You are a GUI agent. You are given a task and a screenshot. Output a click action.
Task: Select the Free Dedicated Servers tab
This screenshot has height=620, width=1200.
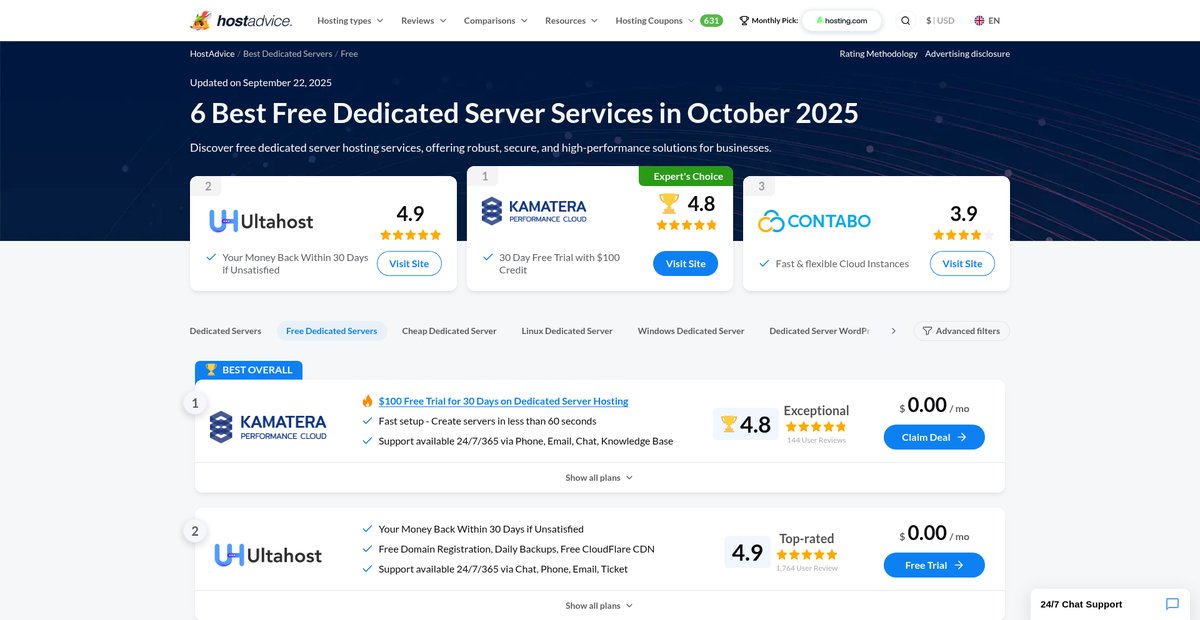pyautogui.click(x=332, y=331)
